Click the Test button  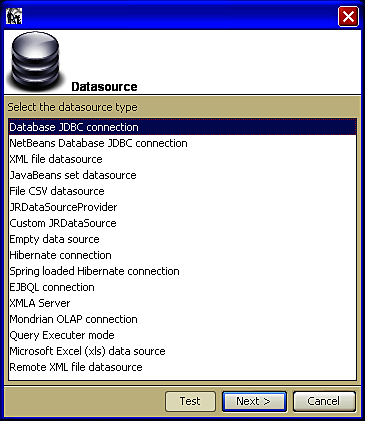pos(190,401)
